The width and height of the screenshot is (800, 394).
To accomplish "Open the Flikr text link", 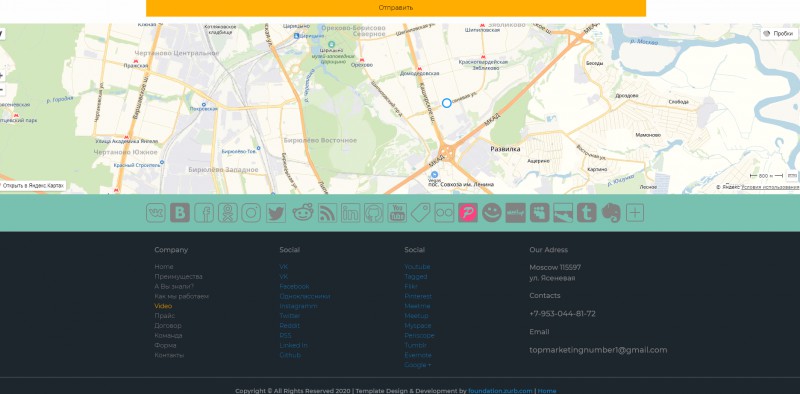I will (411, 286).
